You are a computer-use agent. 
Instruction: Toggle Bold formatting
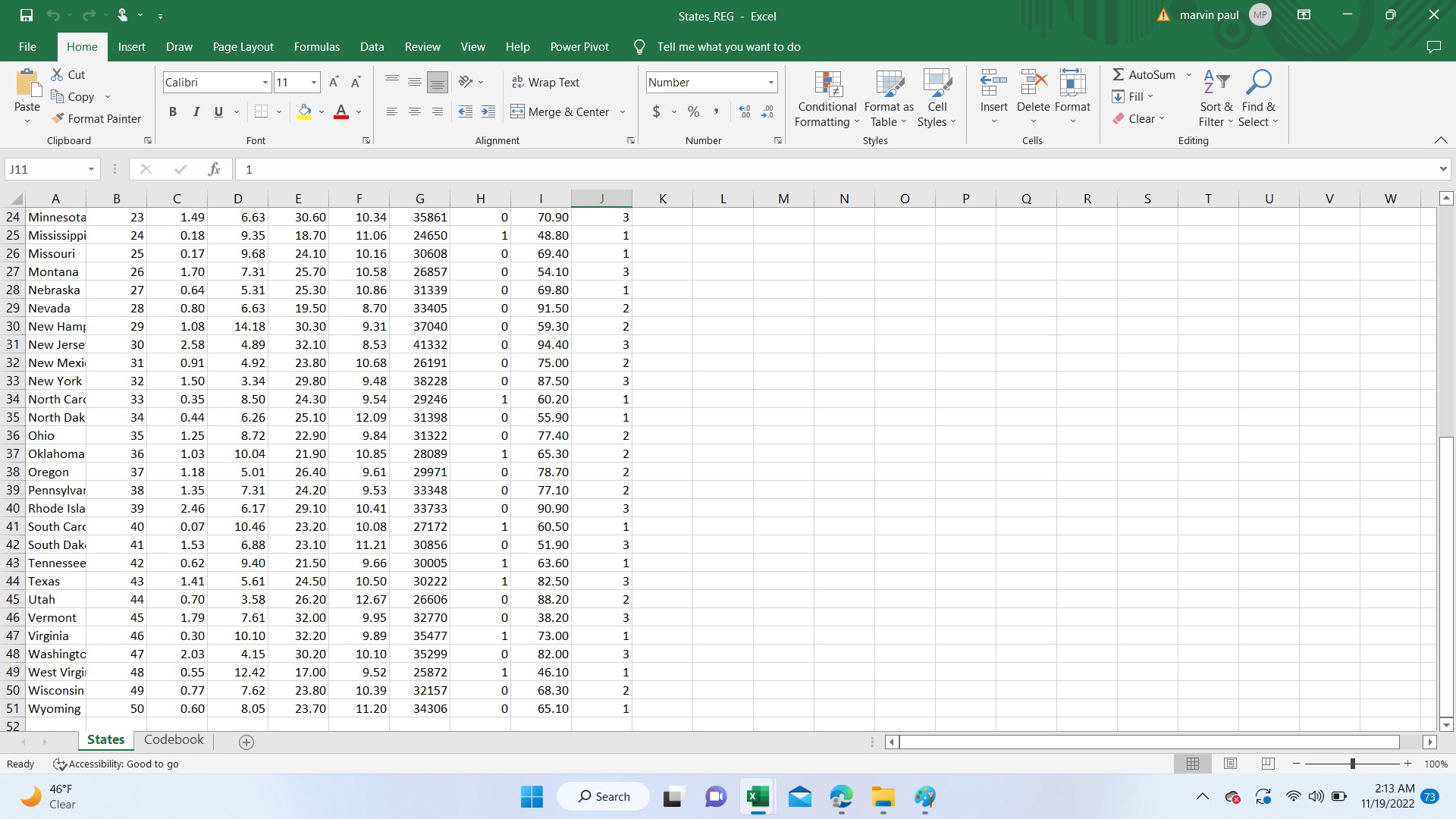click(x=173, y=111)
